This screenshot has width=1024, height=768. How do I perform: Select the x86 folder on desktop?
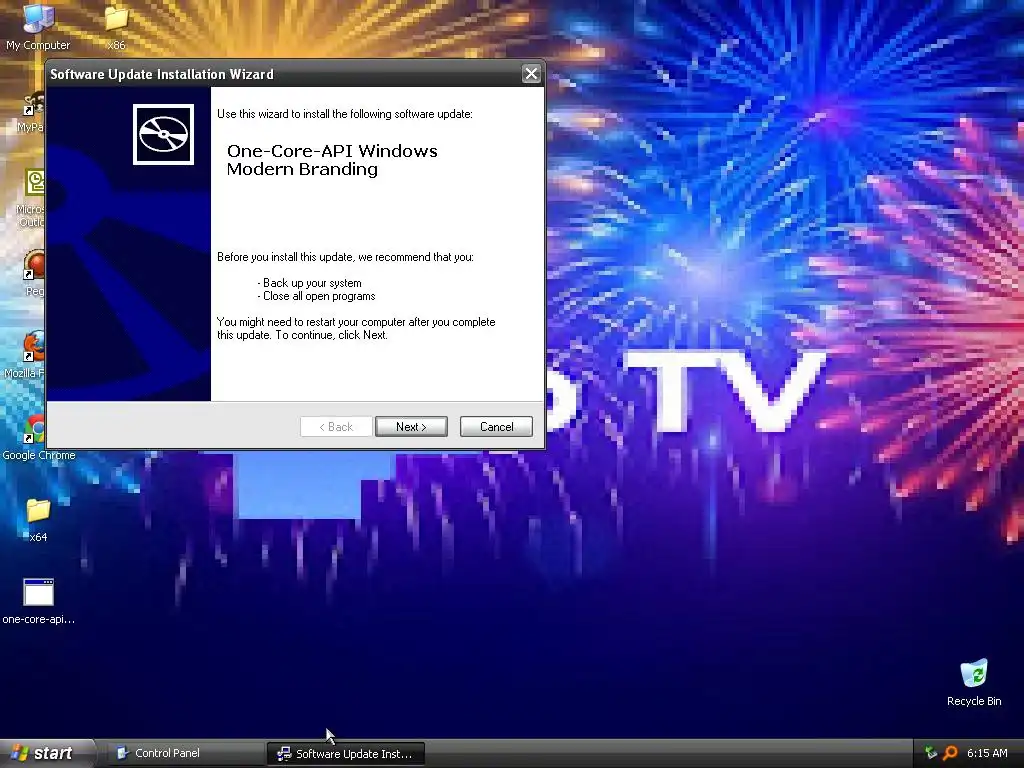tap(116, 26)
